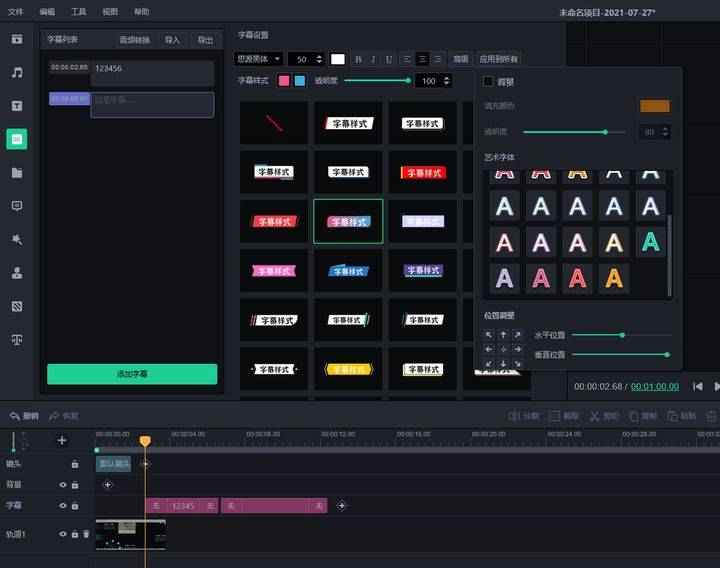720x568 pixels.
Task: Open the 文件 menu
Action: pos(15,11)
